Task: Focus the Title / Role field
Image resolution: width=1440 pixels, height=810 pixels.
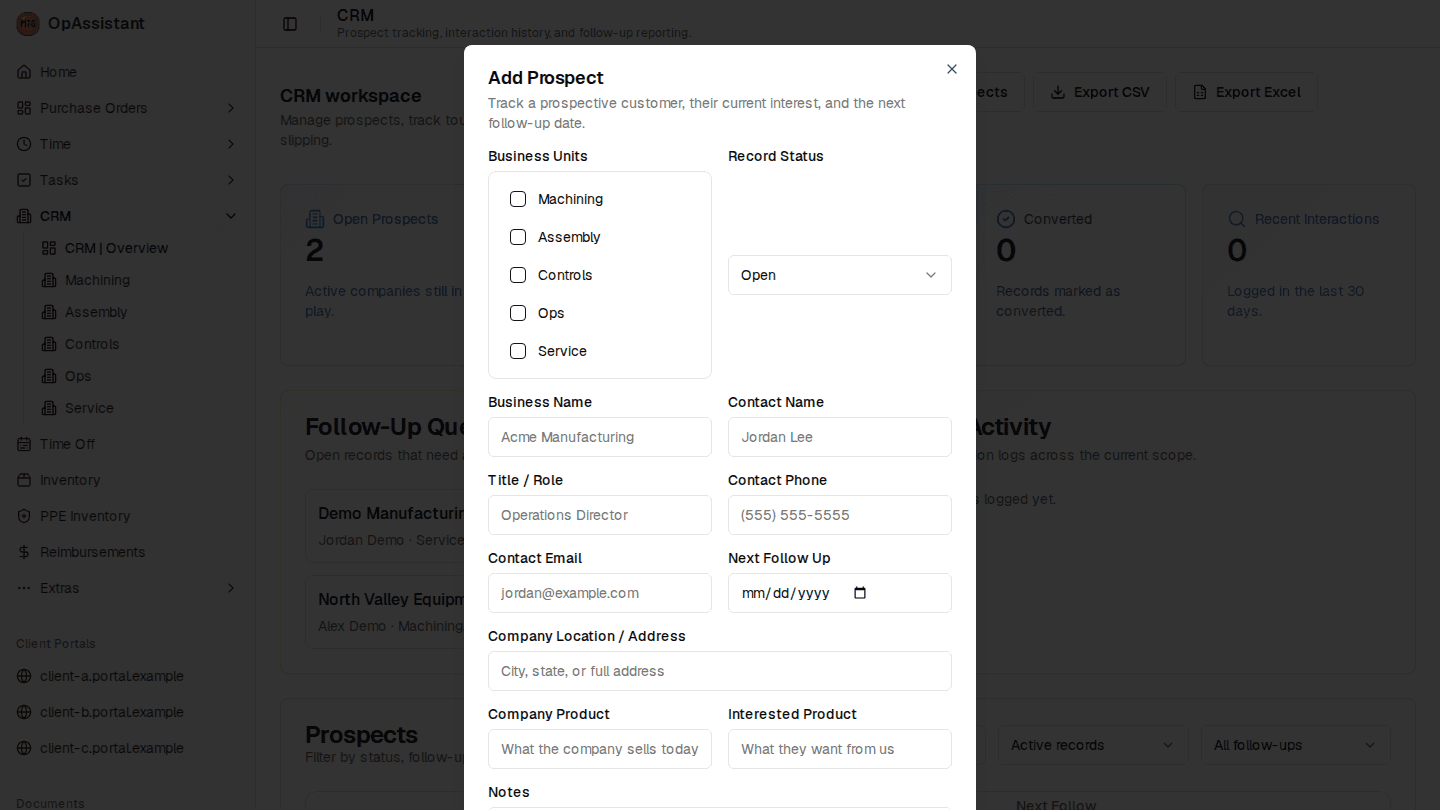Action: click(x=600, y=515)
